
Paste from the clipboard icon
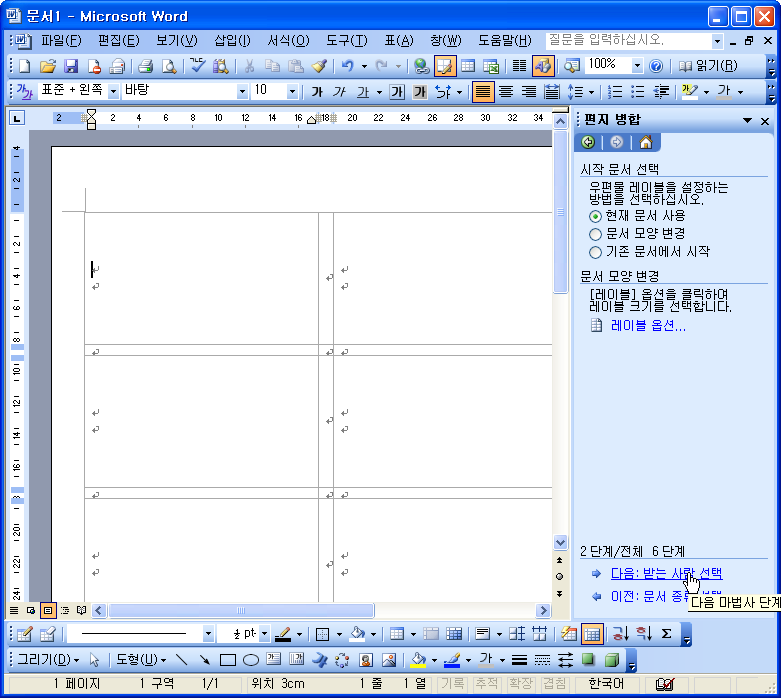coord(296,66)
